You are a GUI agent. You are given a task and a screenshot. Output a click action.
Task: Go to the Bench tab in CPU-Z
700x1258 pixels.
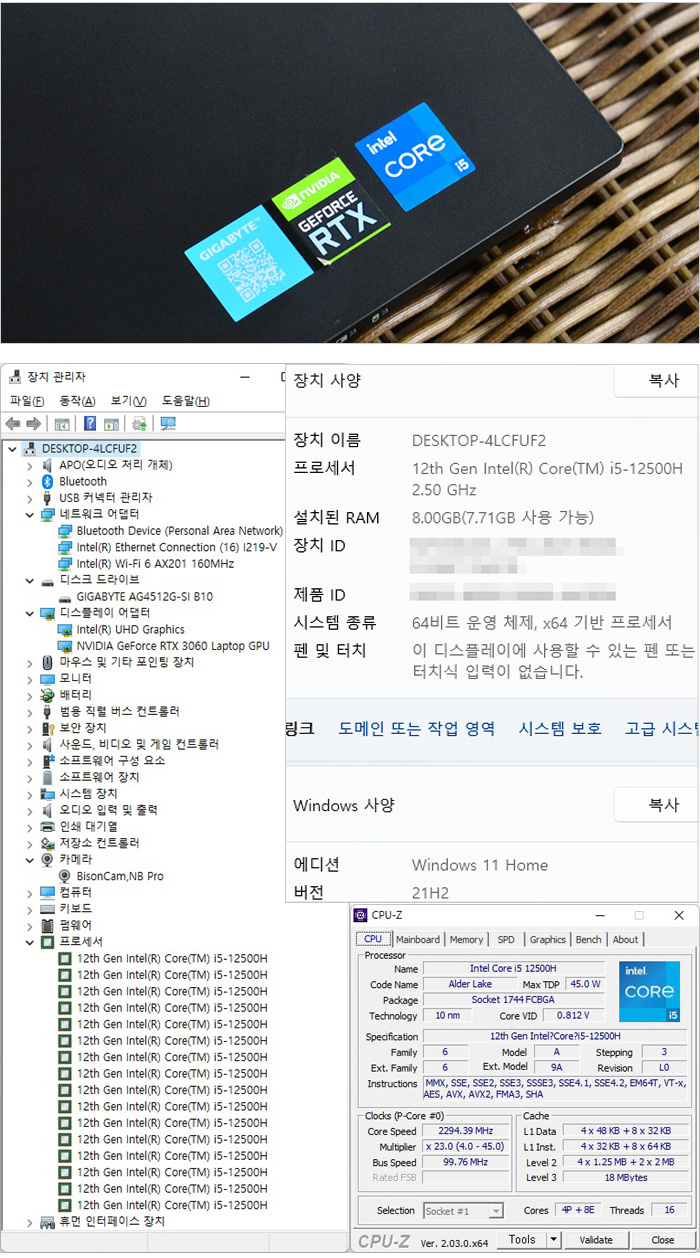pyautogui.click(x=589, y=939)
